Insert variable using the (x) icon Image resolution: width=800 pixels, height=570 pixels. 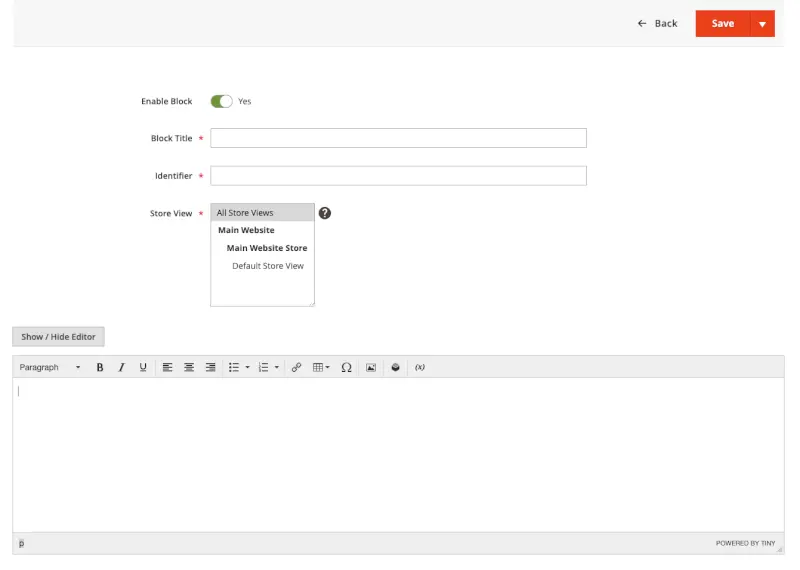pos(420,367)
